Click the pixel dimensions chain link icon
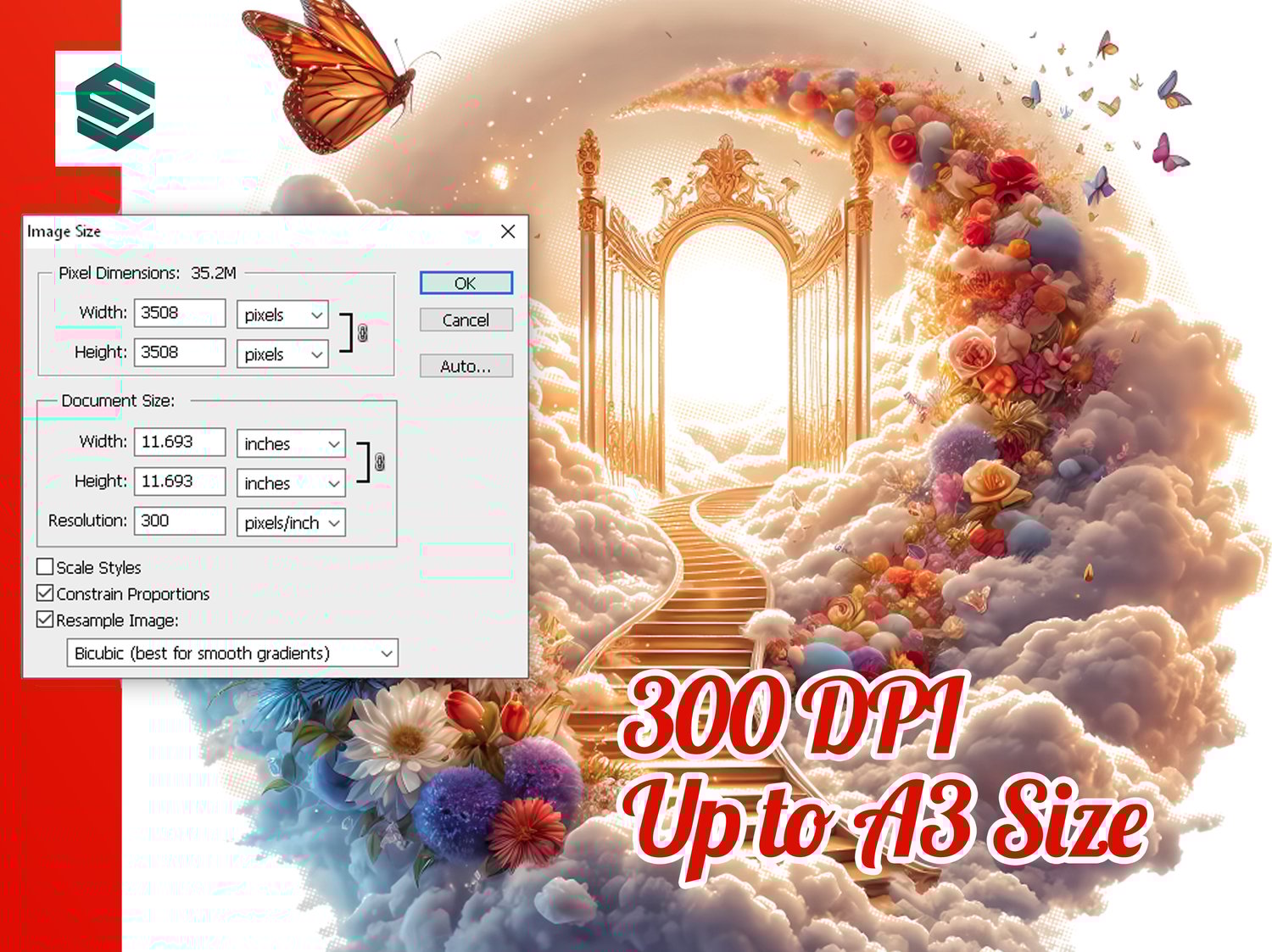Viewport: 1272px width, 952px height. tap(363, 333)
